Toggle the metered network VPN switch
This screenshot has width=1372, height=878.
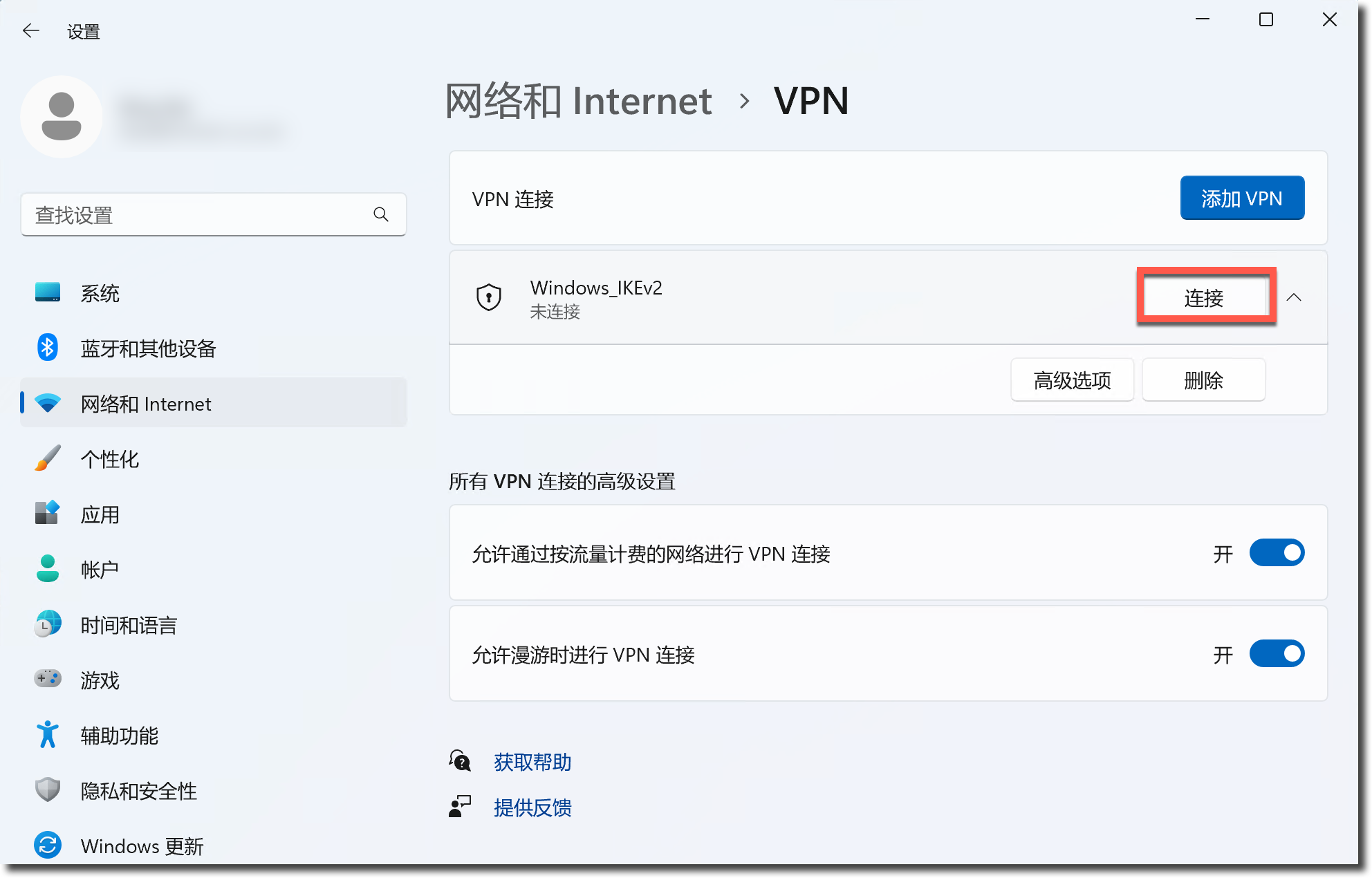point(1277,553)
